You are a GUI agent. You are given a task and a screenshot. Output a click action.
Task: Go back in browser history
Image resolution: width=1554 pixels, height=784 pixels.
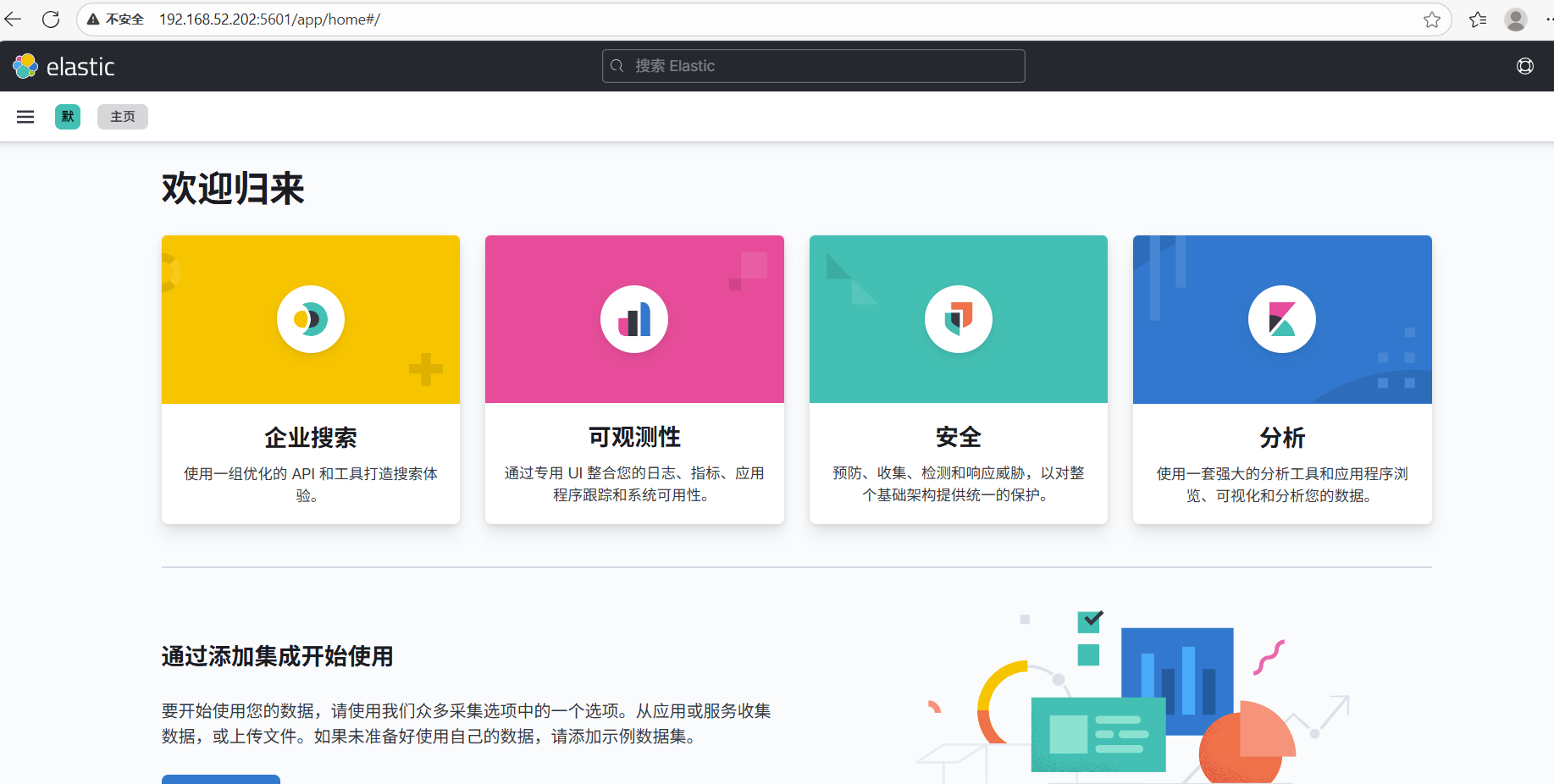coord(13,19)
